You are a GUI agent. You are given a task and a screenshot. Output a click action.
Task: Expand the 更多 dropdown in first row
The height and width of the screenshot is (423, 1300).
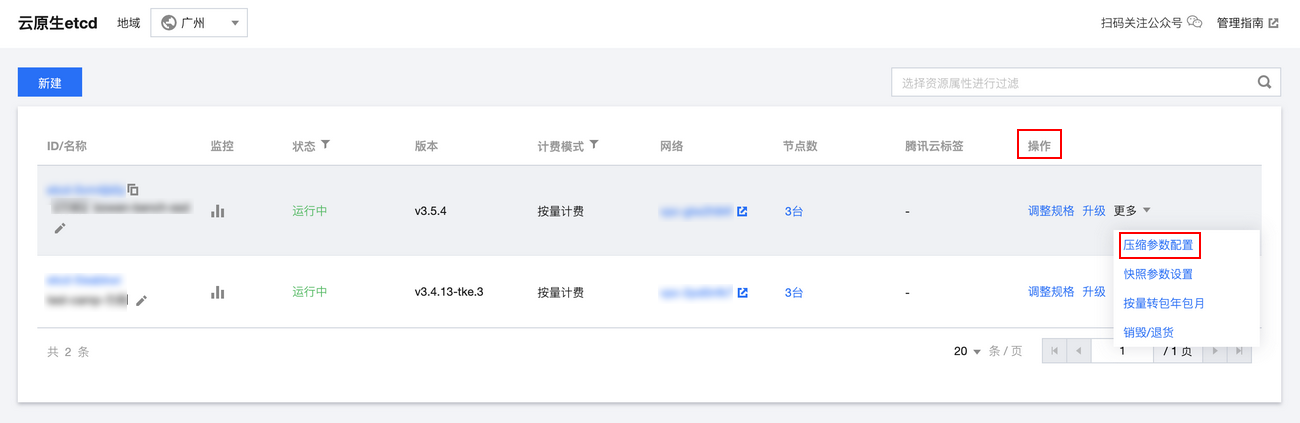click(1132, 211)
